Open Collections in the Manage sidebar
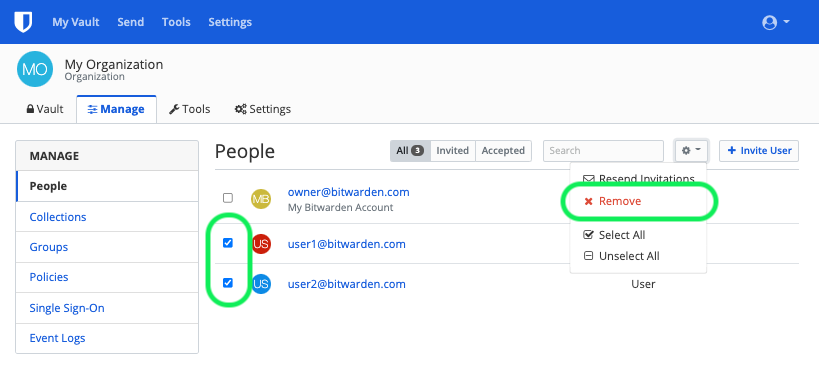819x378 pixels. (x=107, y=217)
